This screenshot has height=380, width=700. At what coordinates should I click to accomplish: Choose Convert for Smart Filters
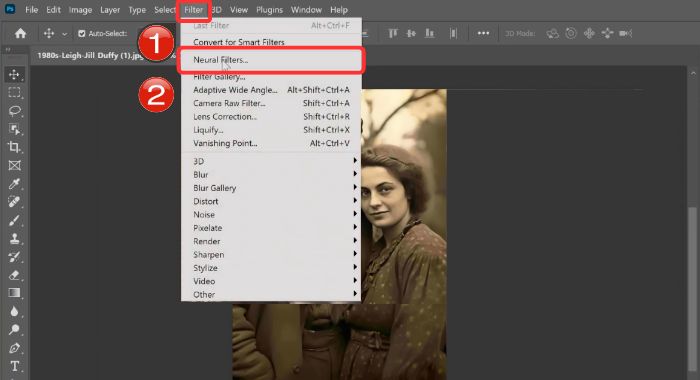[271, 42]
